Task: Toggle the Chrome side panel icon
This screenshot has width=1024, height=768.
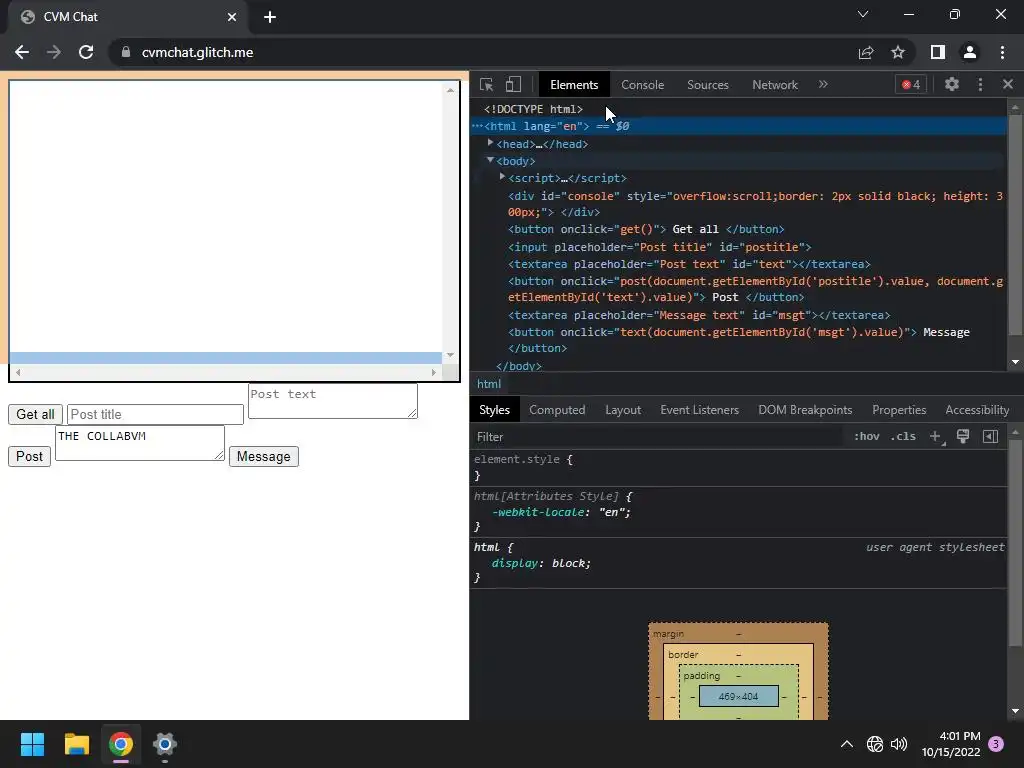Action: point(937,52)
